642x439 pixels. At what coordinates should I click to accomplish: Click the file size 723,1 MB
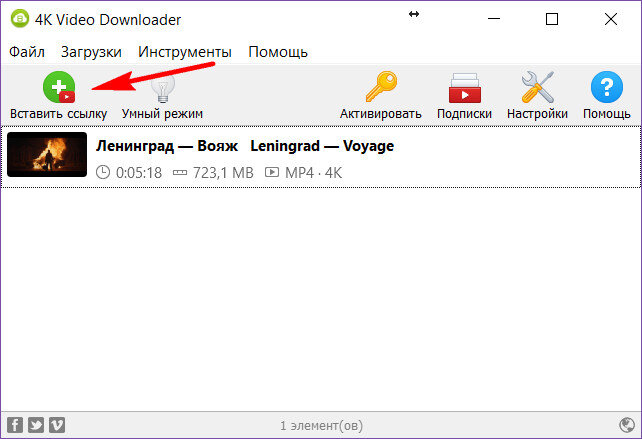[x=223, y=173]
